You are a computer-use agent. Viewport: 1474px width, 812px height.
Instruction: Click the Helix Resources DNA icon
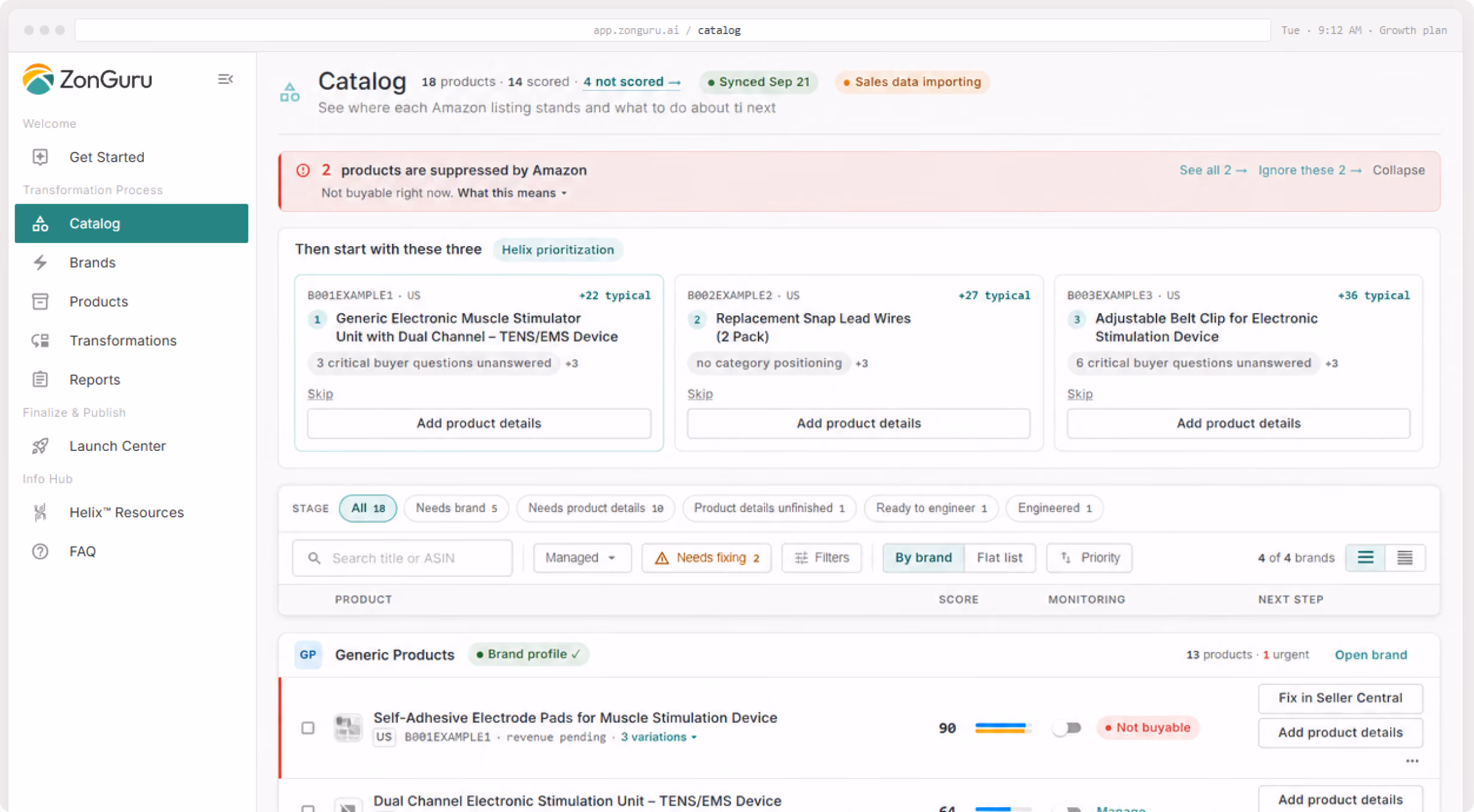40,512
